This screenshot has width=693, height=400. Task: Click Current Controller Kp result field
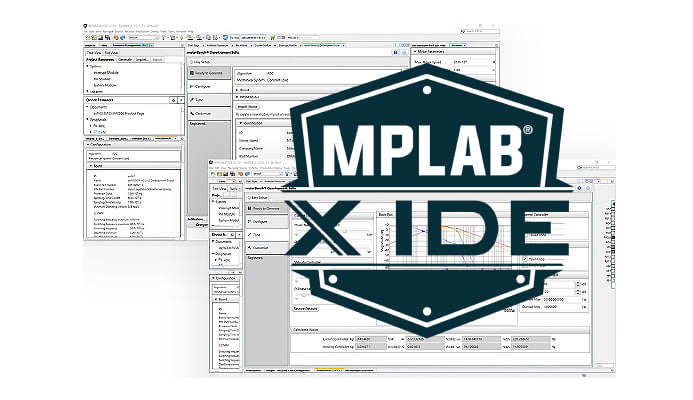pyautogui.click(x=371, y=339)
